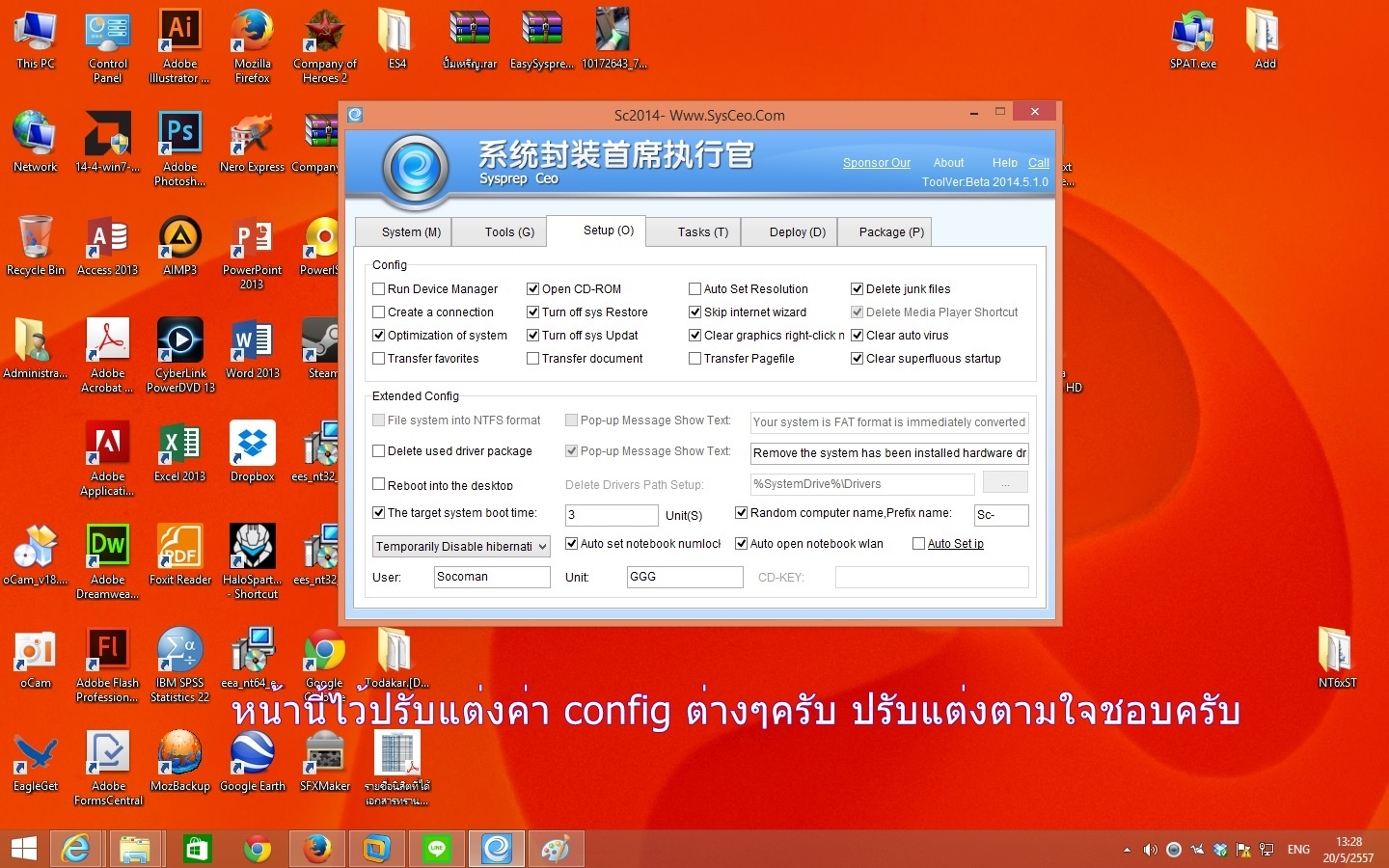
Task: Open Mozilla Firefox desktop shortcut
Action: click(252, 45)
